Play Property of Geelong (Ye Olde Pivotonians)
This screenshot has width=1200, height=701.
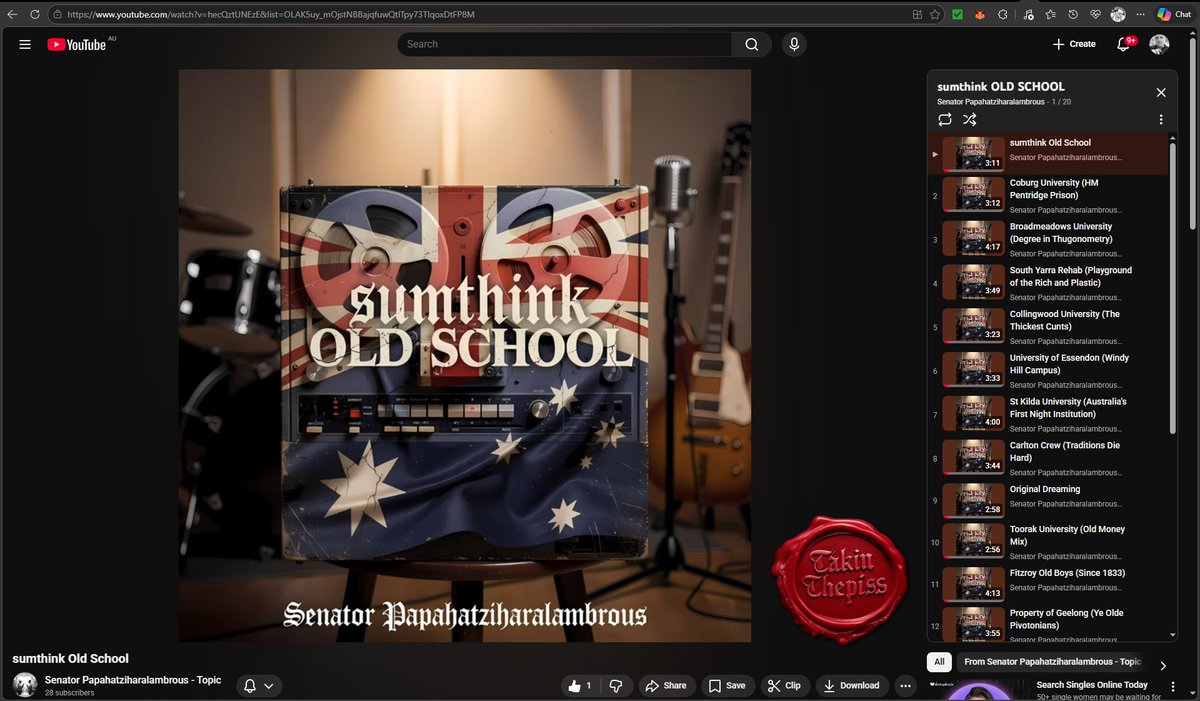click(x=1047, y=625)
